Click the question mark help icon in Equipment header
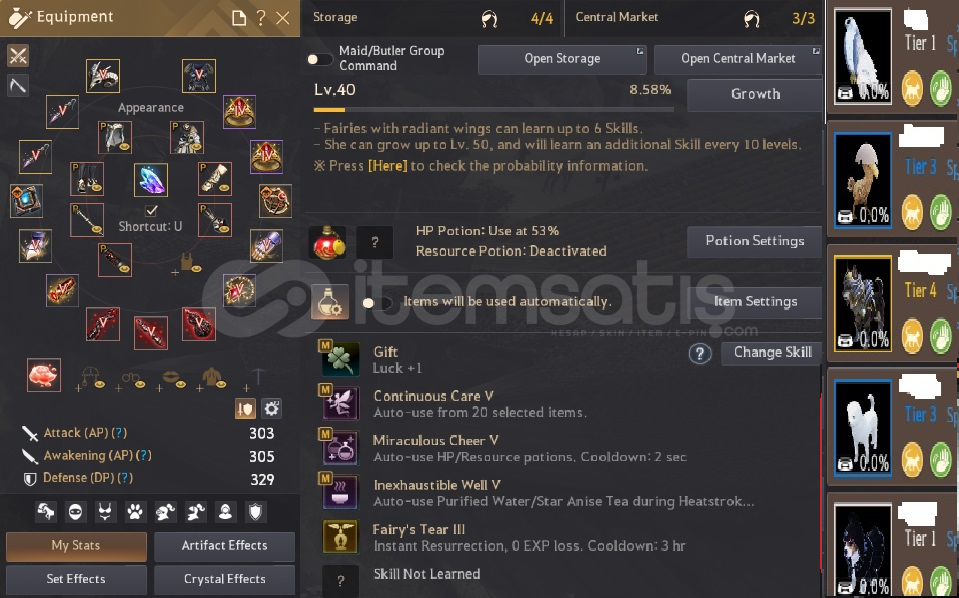This screenshot has height=598, width=959. (261, 18)
